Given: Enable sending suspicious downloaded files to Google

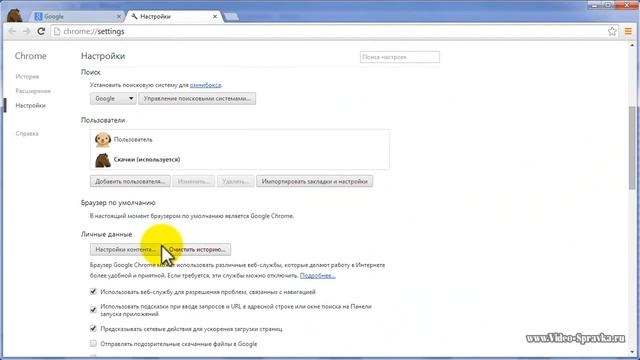Looking at the screenshot, I should [93, 343].
